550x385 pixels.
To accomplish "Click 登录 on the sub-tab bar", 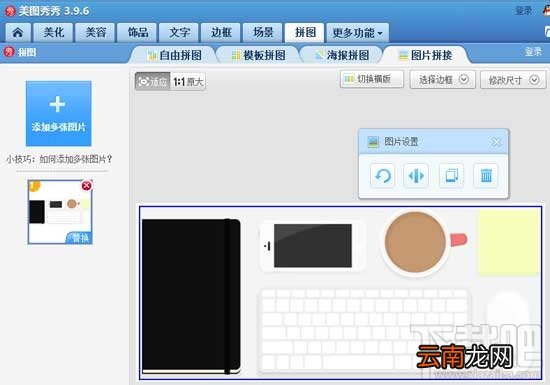I will click(533, 52).
